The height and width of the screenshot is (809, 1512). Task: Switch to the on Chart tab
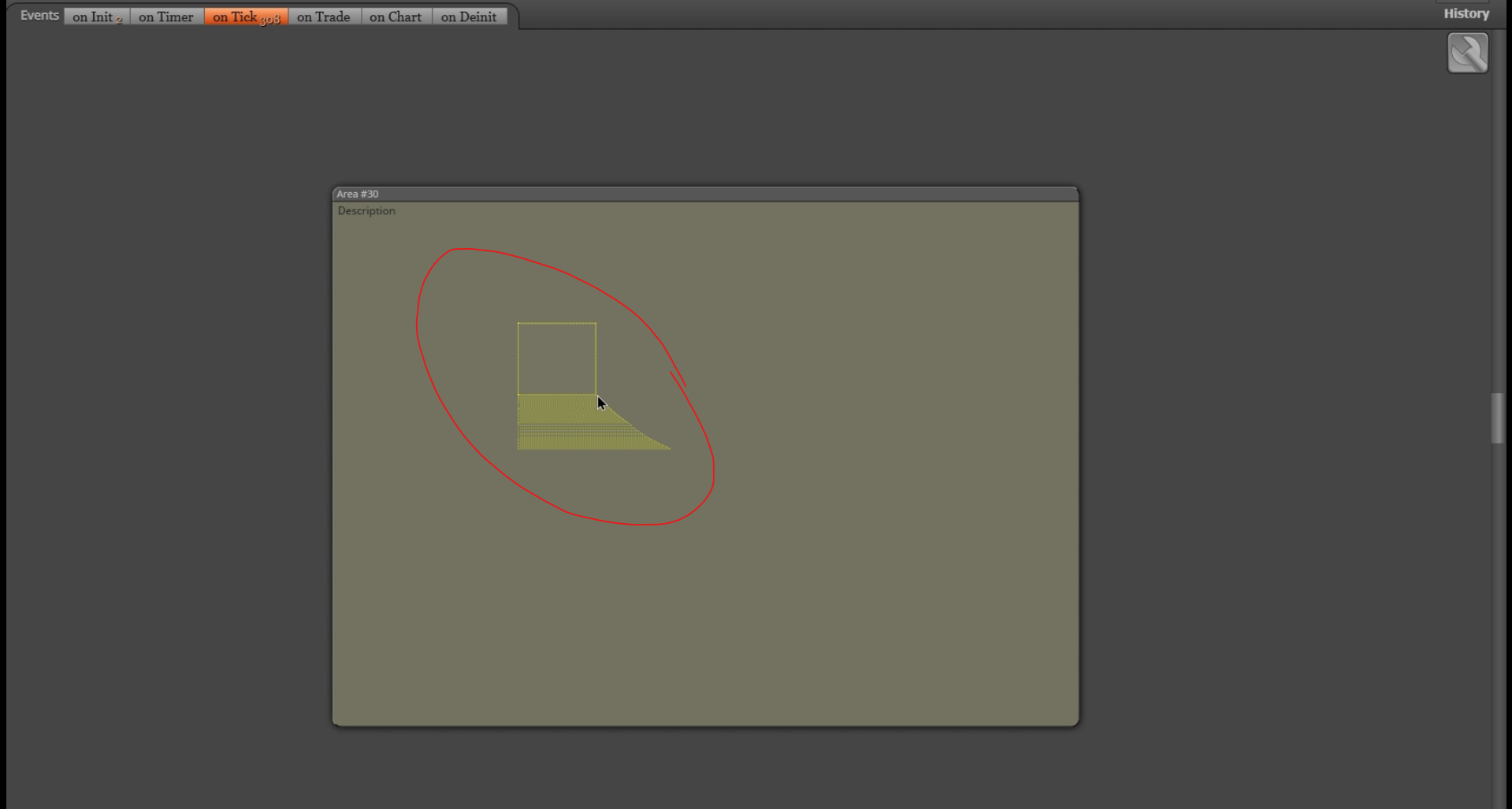point(396,17)
